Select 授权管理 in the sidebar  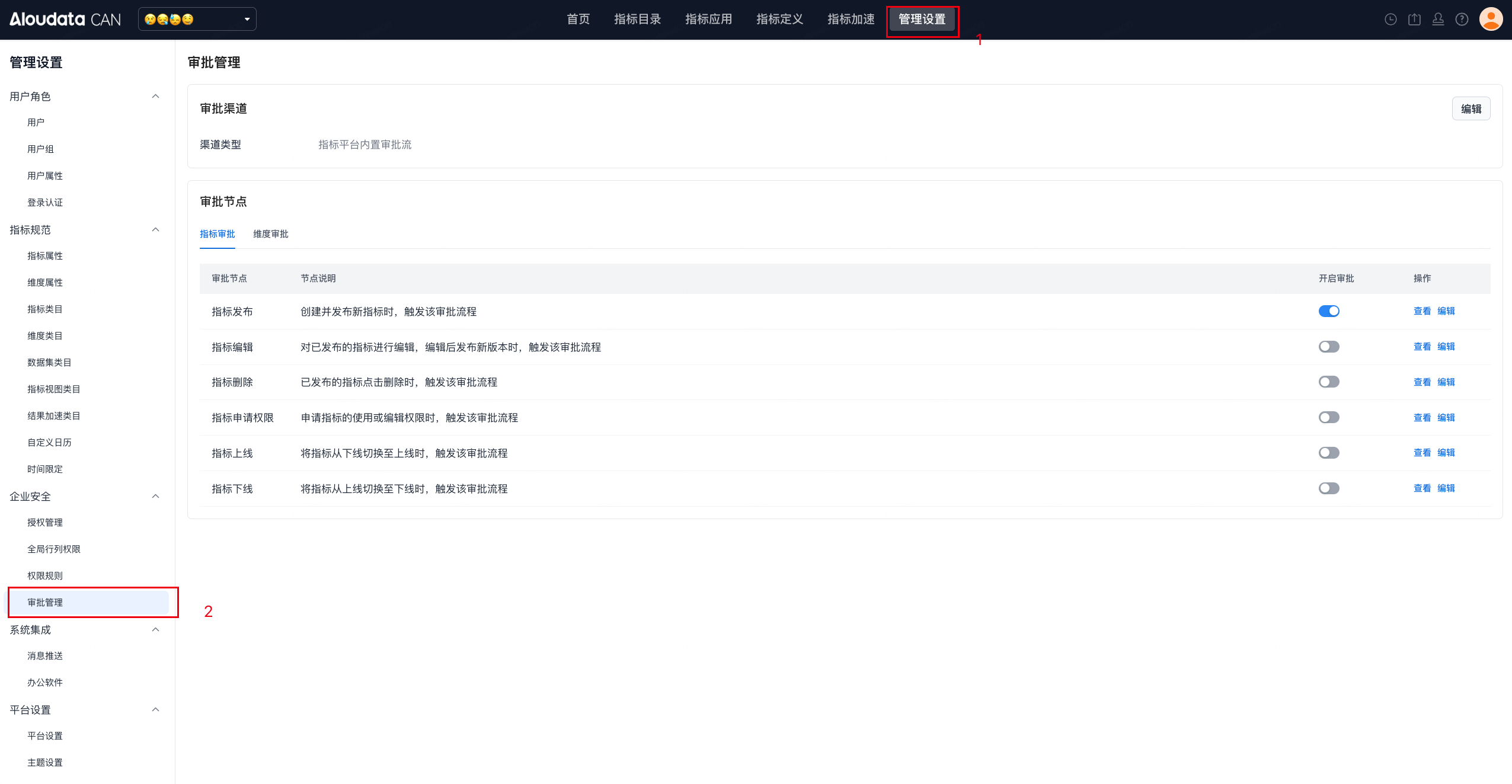(45, 522)
